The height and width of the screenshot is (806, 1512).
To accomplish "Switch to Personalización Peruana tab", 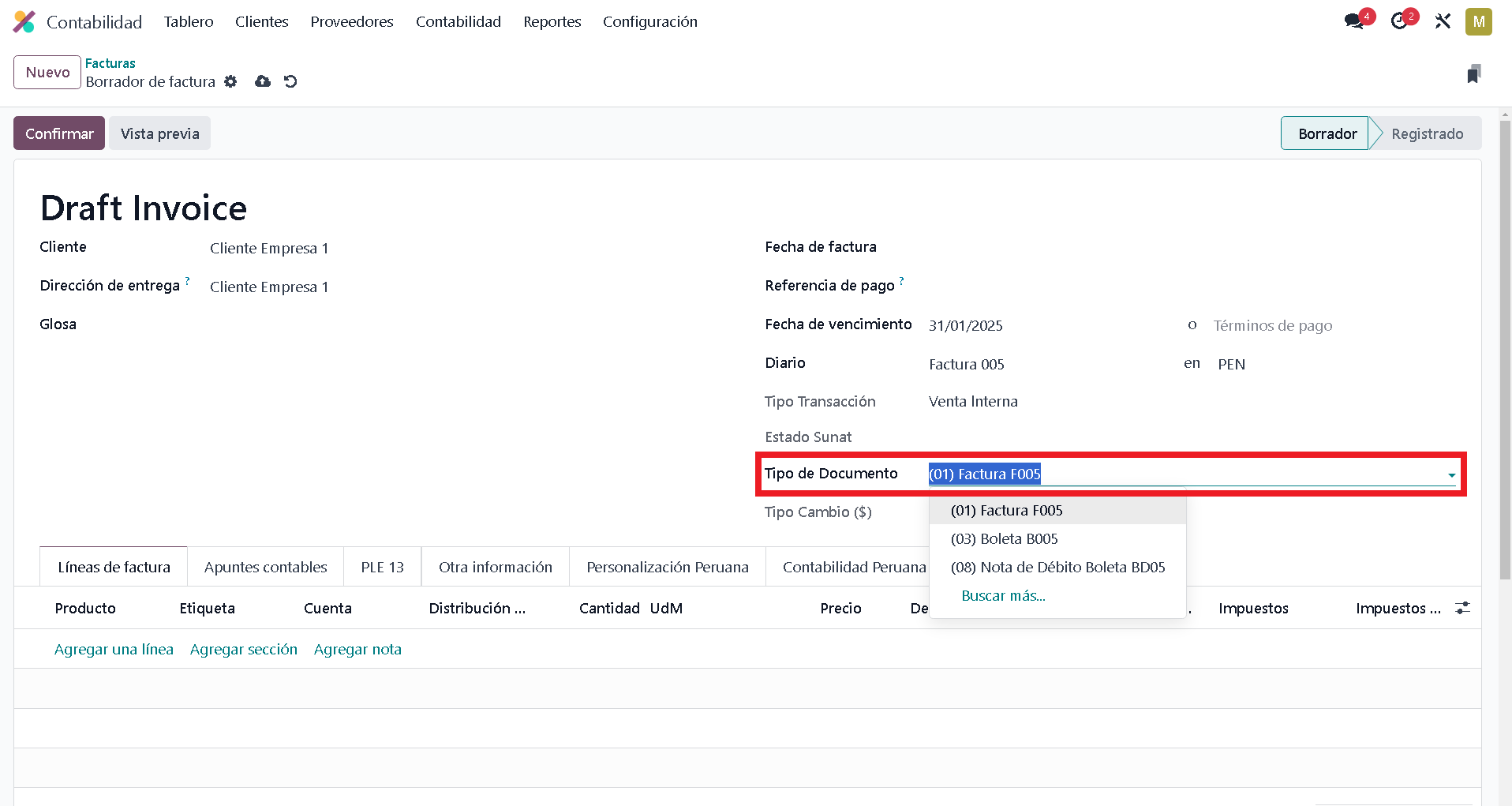I will [x=668, y=567].
